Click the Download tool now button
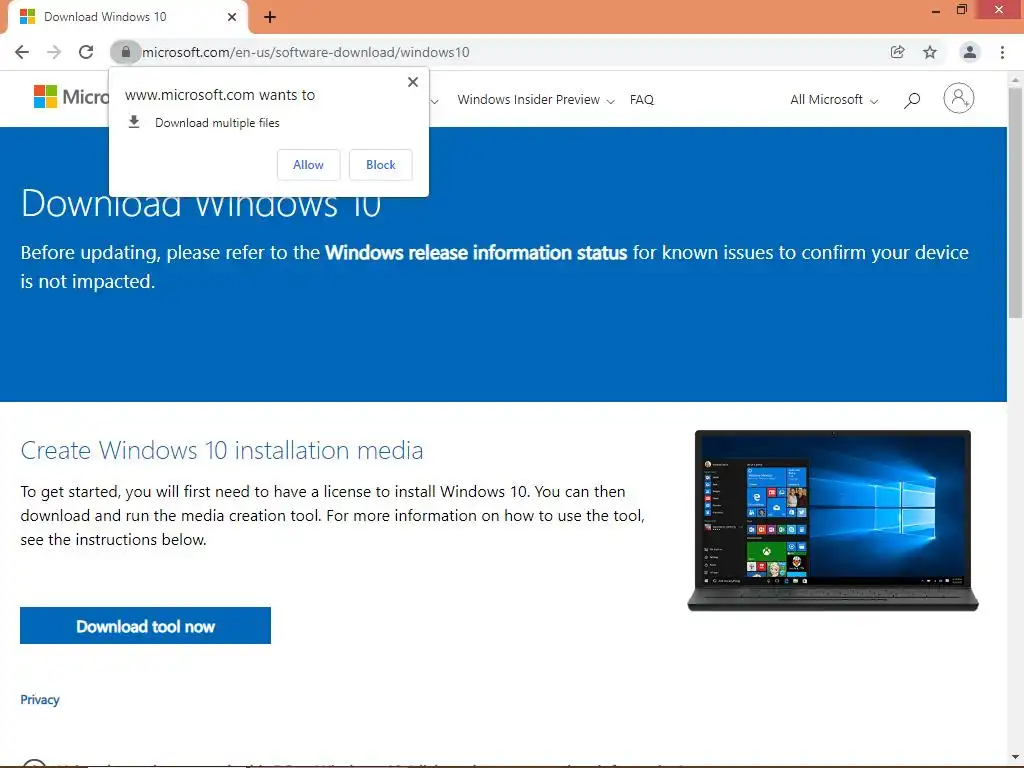The height and width of the screenshot is (768, 1024). [146, 626]
